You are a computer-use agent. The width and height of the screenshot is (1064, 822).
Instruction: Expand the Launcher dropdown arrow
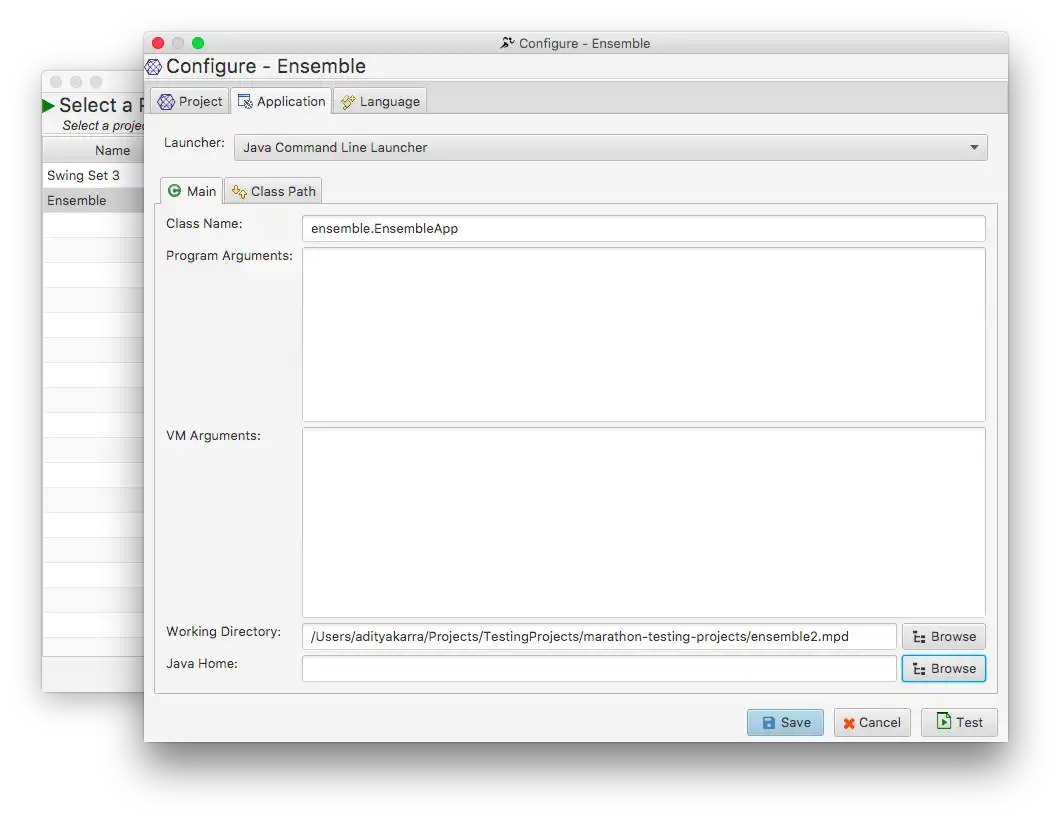pyautogui.click(x=974, y=147)
